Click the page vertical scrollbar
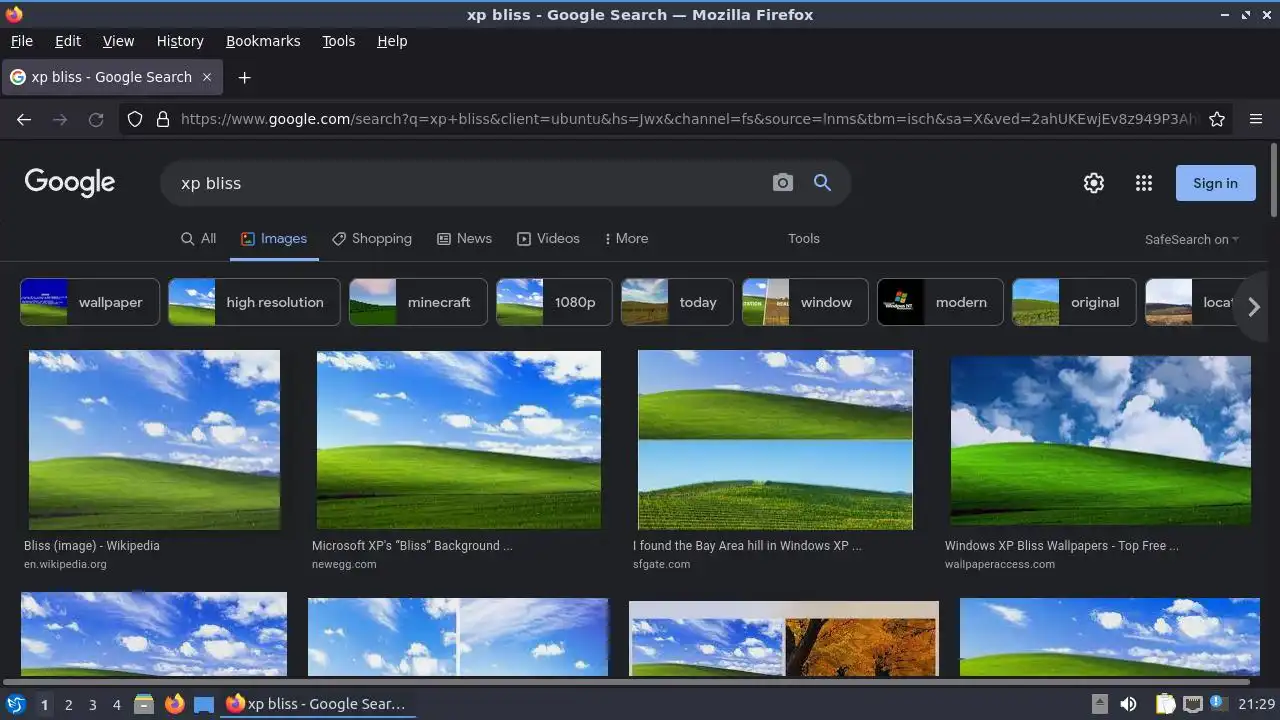The image size is (1280, 720). pyautogui.click(x=1274, y=180)
